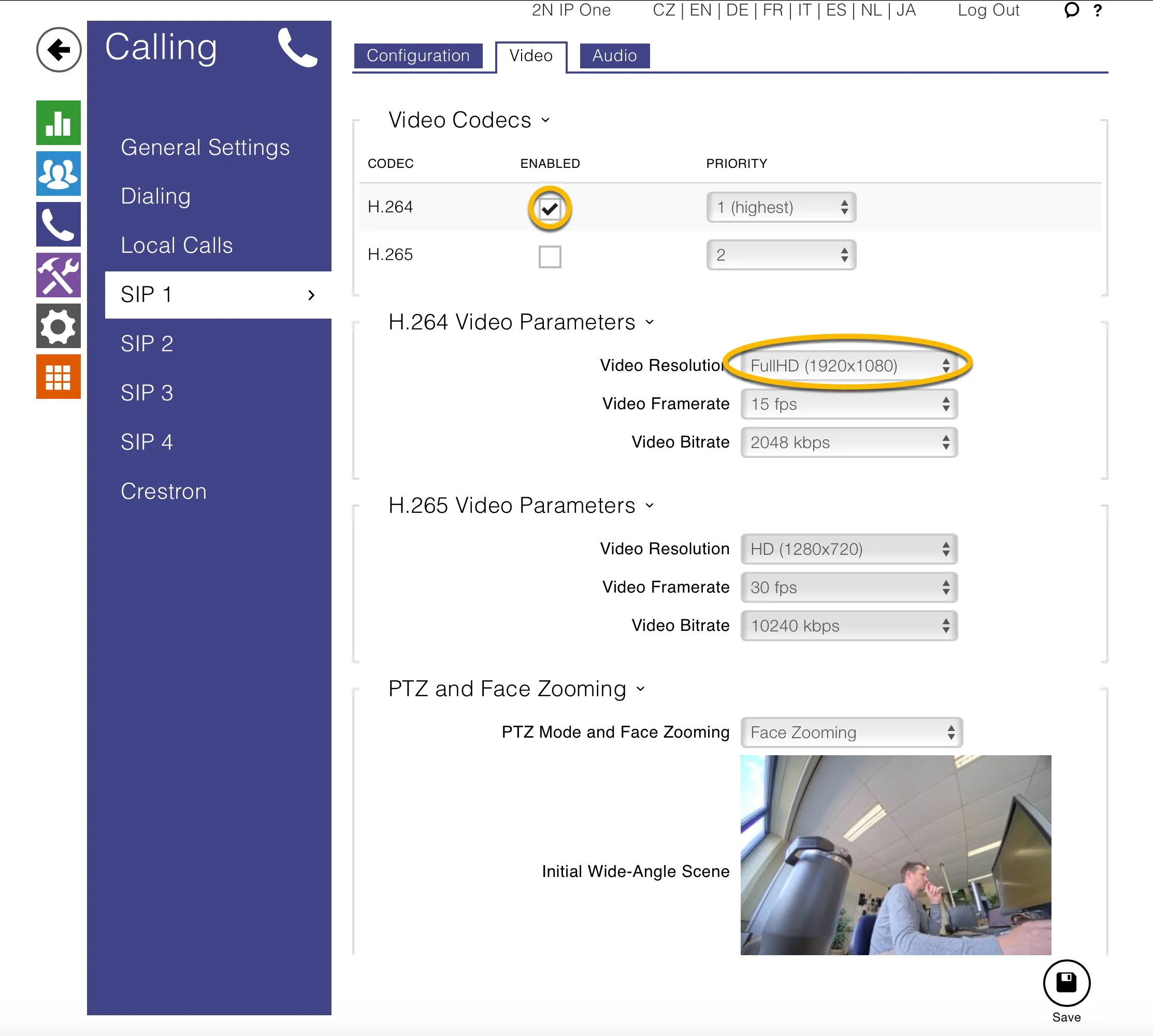1153x1036 pixels.
Task: Open the green Status chart icon
Action: (x=59, y=123)
